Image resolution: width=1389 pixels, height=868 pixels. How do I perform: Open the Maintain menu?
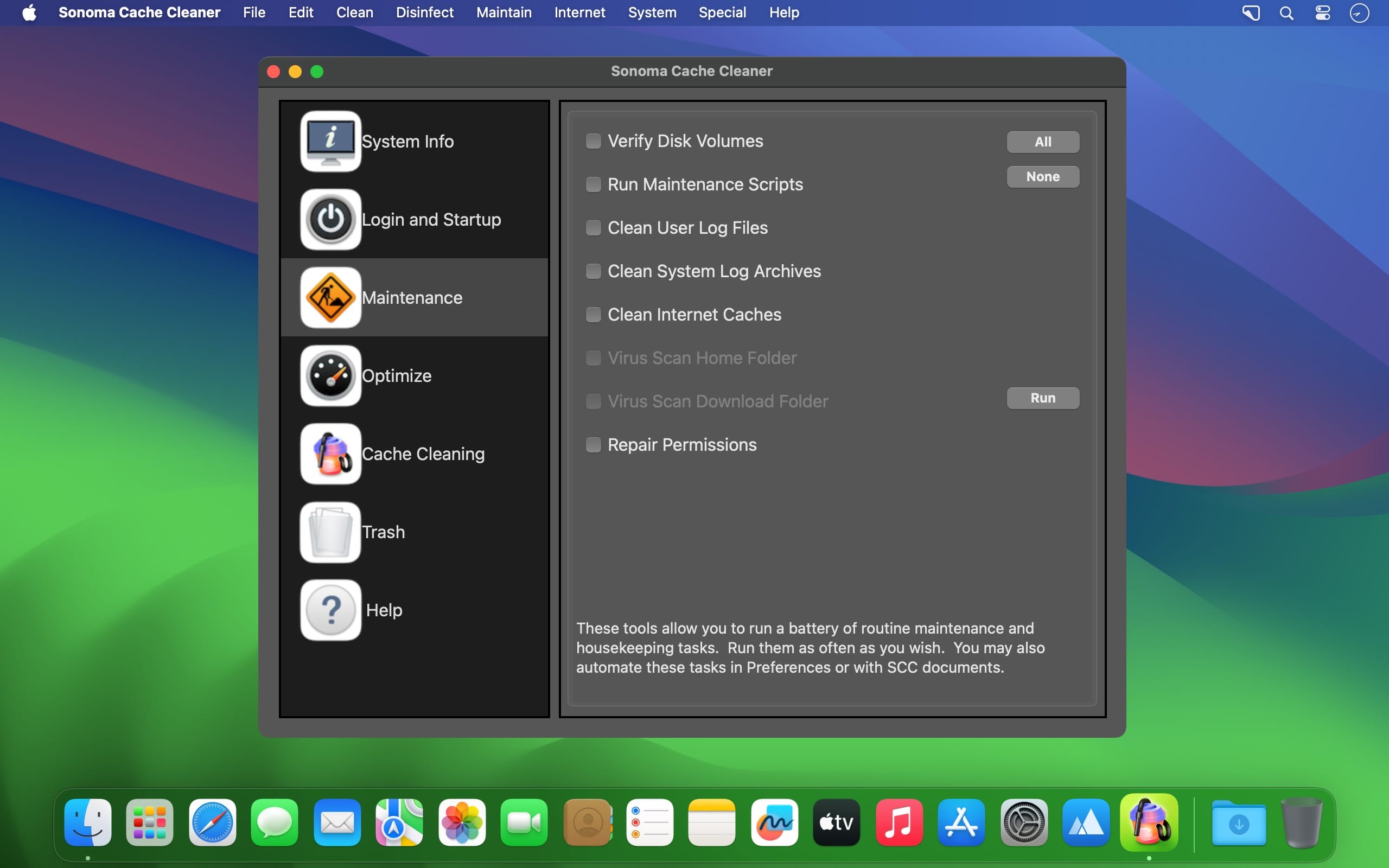504,12
